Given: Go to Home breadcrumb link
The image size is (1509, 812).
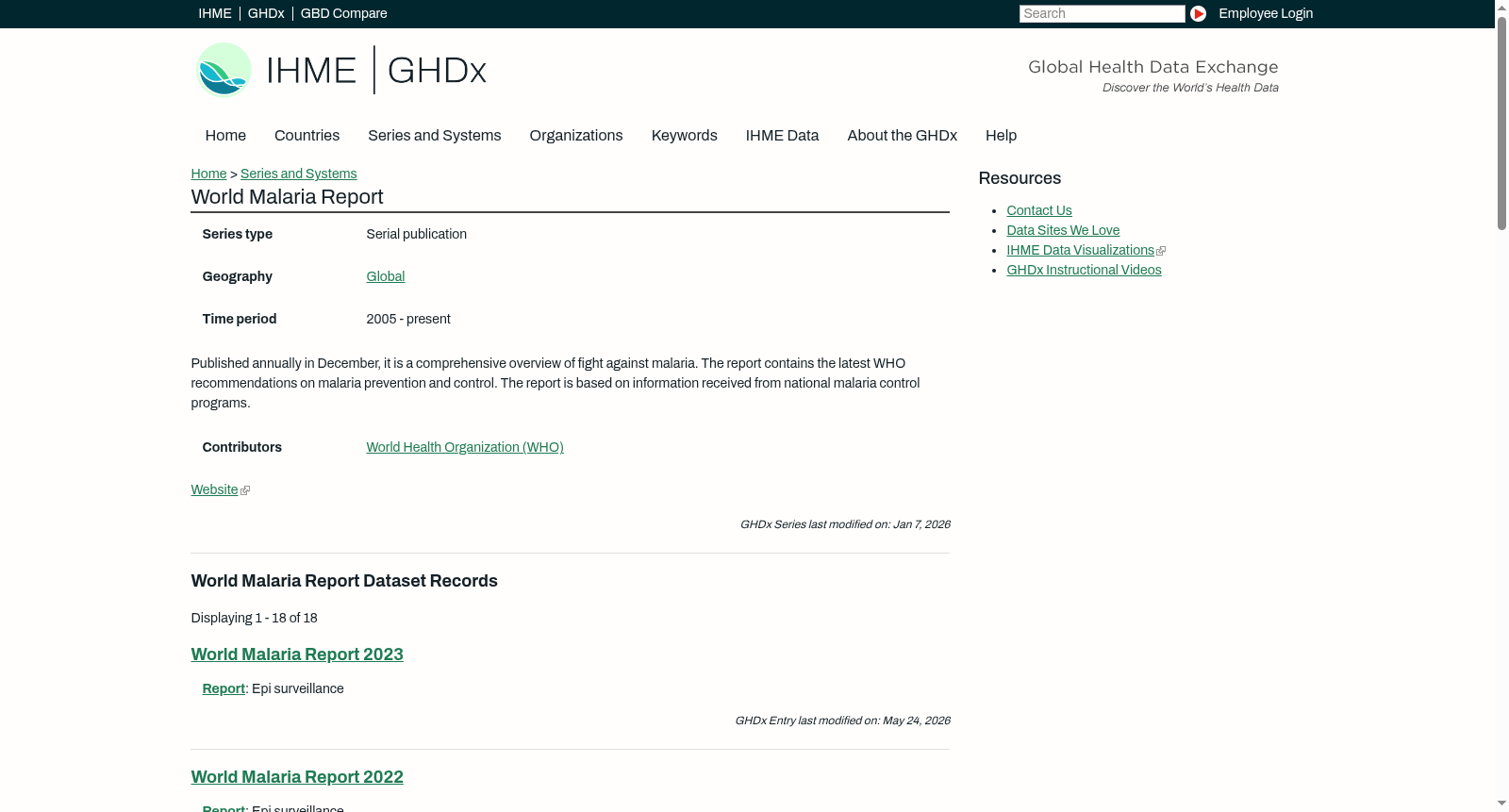Looking at the screenshot, I should coord(208,174).
